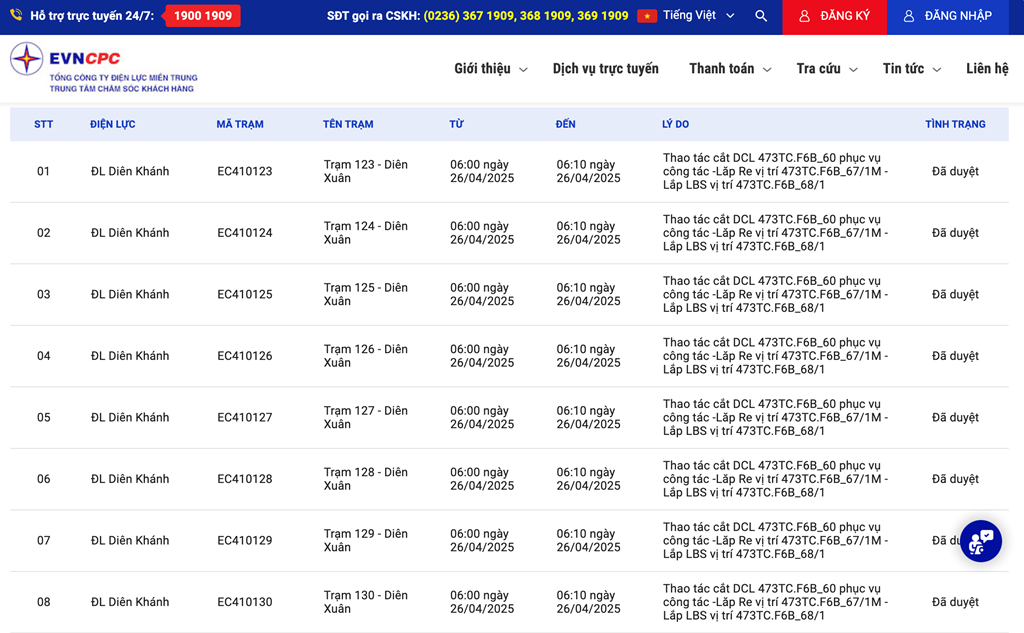Click row number 04
This screenshot has width=1024, height=633.
click(x=43, y=356)
